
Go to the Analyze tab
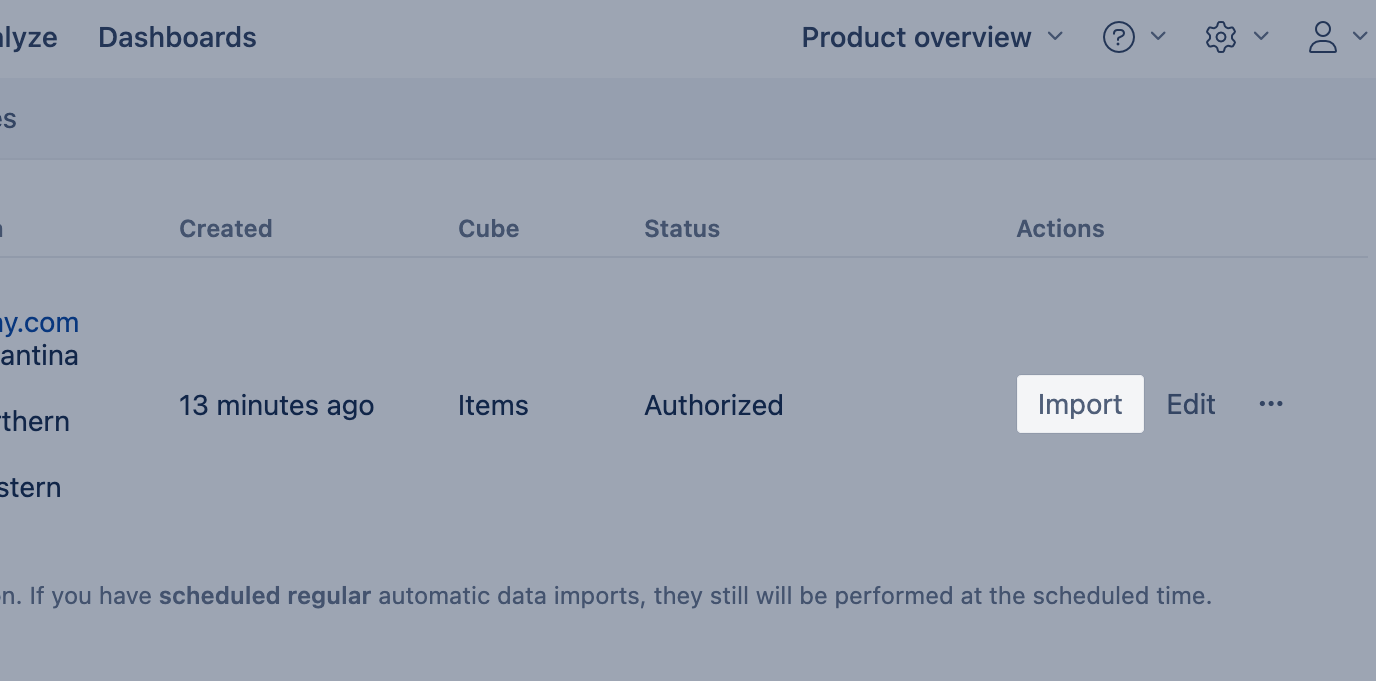coord(28,38)
